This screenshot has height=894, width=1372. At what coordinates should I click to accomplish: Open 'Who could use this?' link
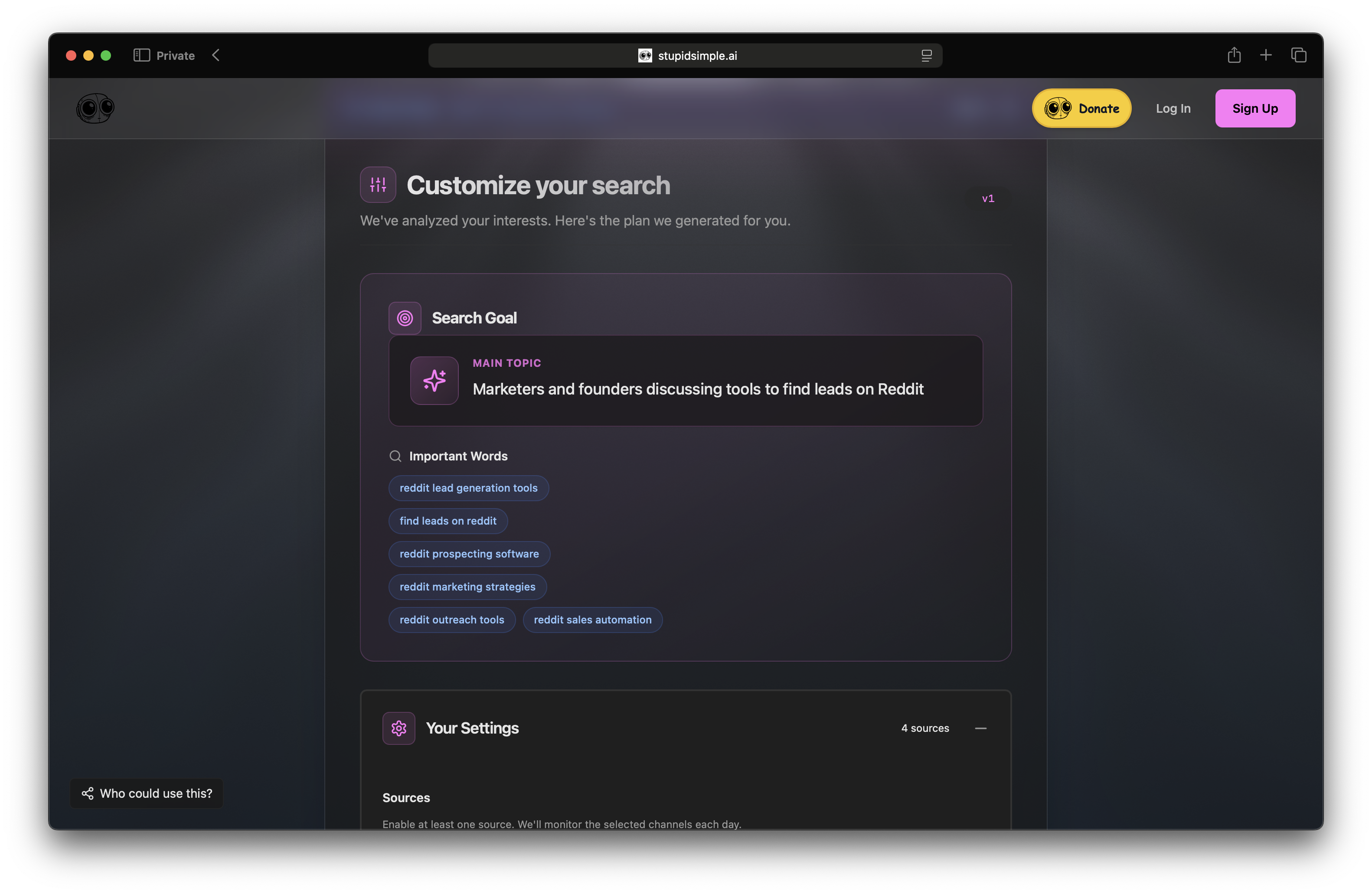coord(147,793)
